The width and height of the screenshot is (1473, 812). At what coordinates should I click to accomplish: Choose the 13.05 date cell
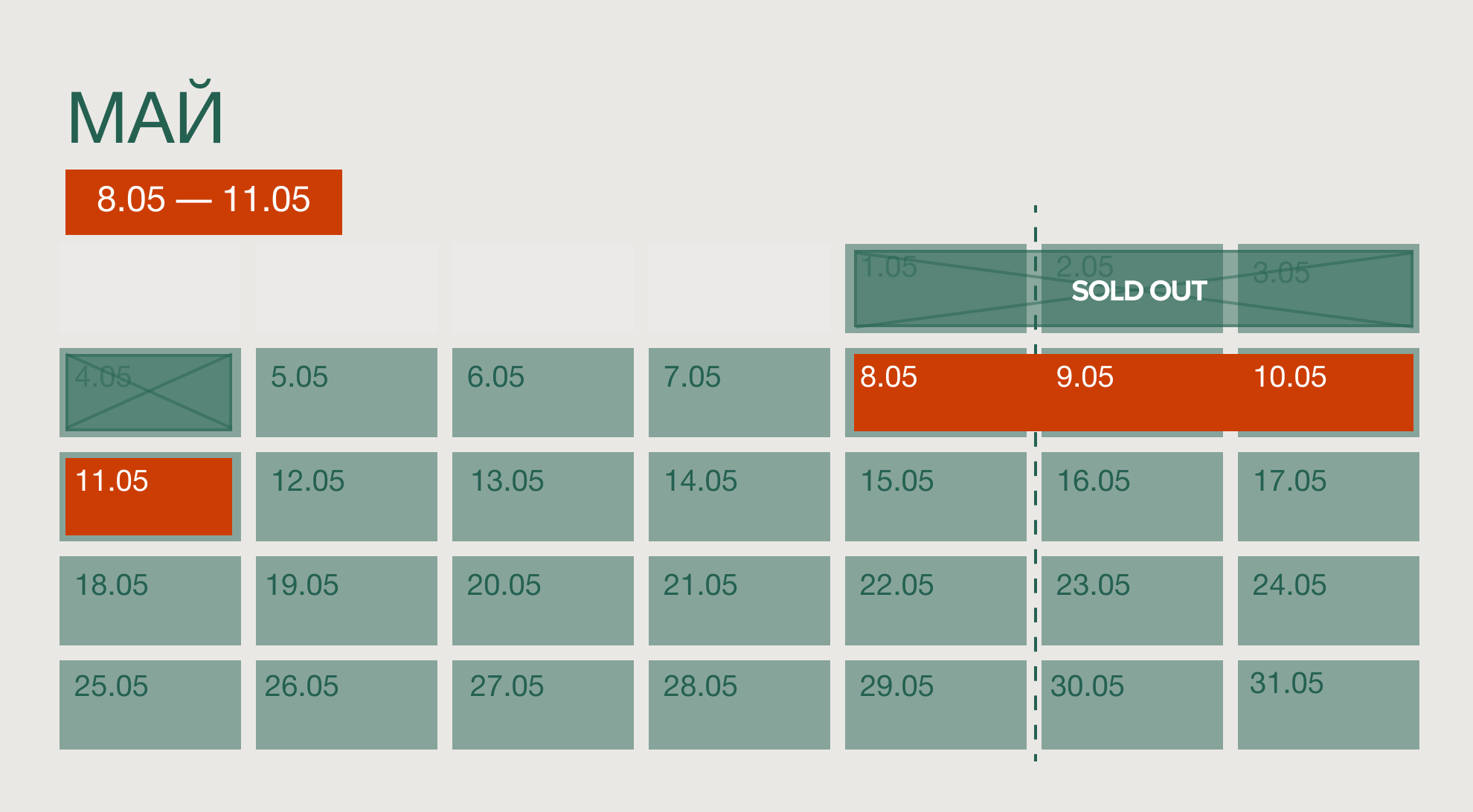pos(542,497)
